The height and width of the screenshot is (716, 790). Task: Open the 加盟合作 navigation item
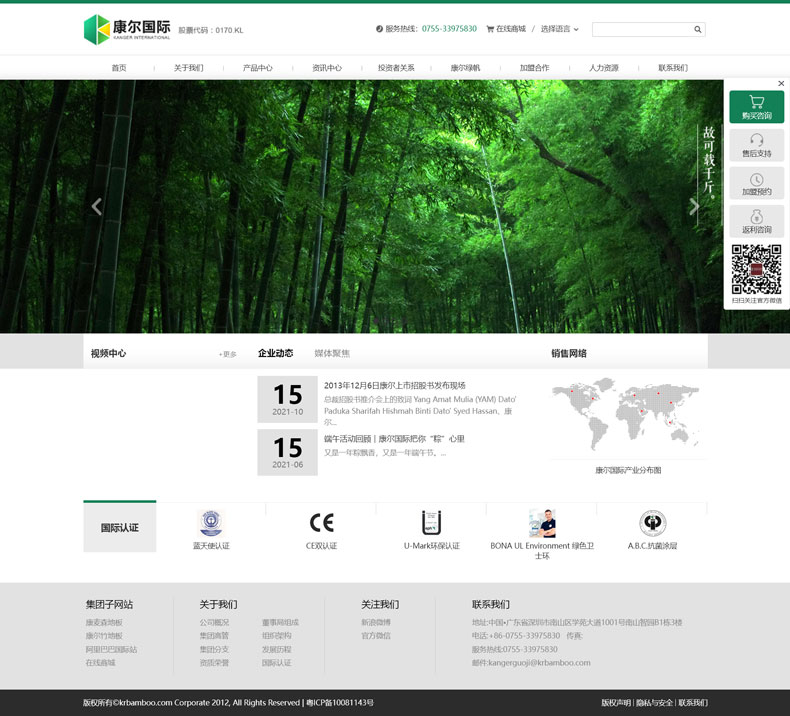[535, 68]
